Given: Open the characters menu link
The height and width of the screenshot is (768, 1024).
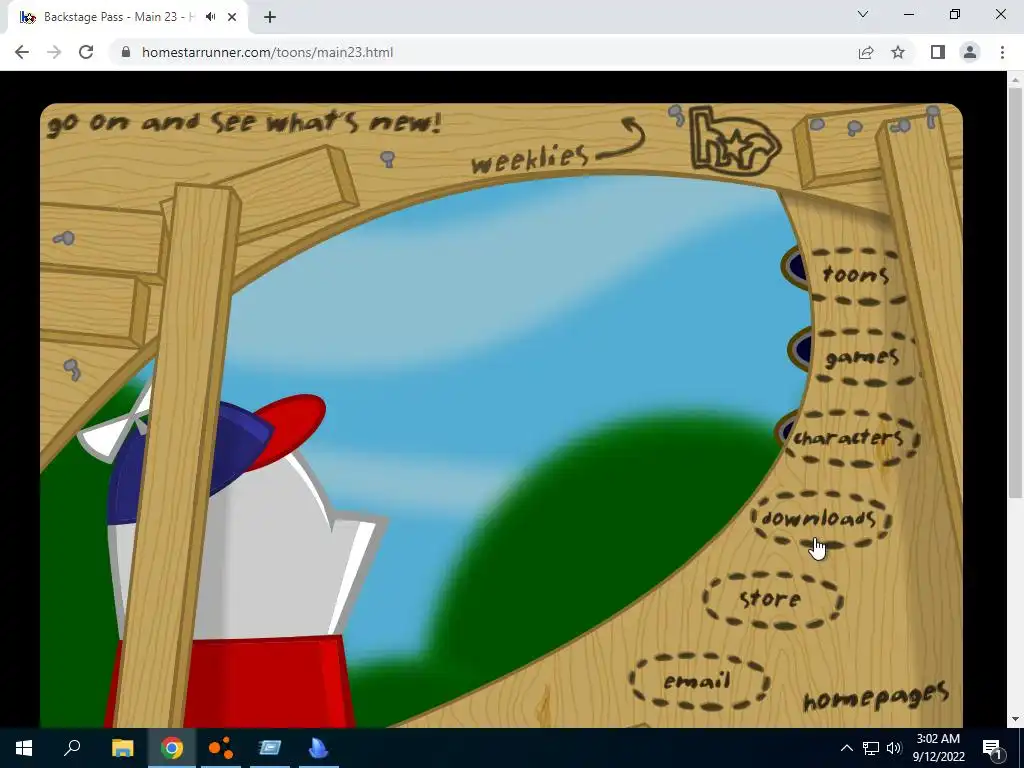Looking at the screenshot, I should (849, 438).
